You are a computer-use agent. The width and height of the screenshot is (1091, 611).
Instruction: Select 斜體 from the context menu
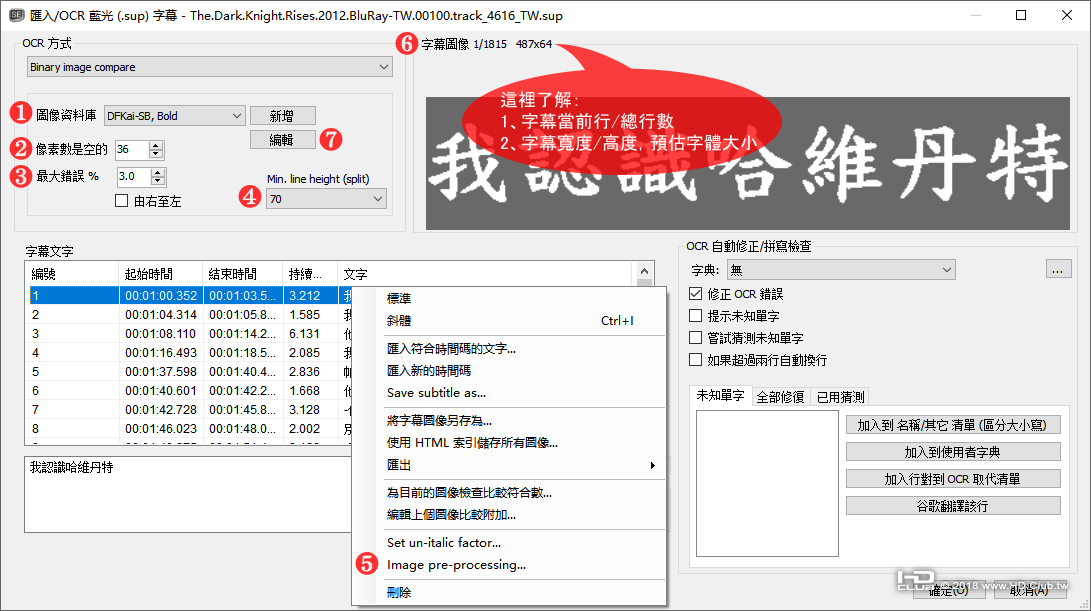[x=400, y=319]
